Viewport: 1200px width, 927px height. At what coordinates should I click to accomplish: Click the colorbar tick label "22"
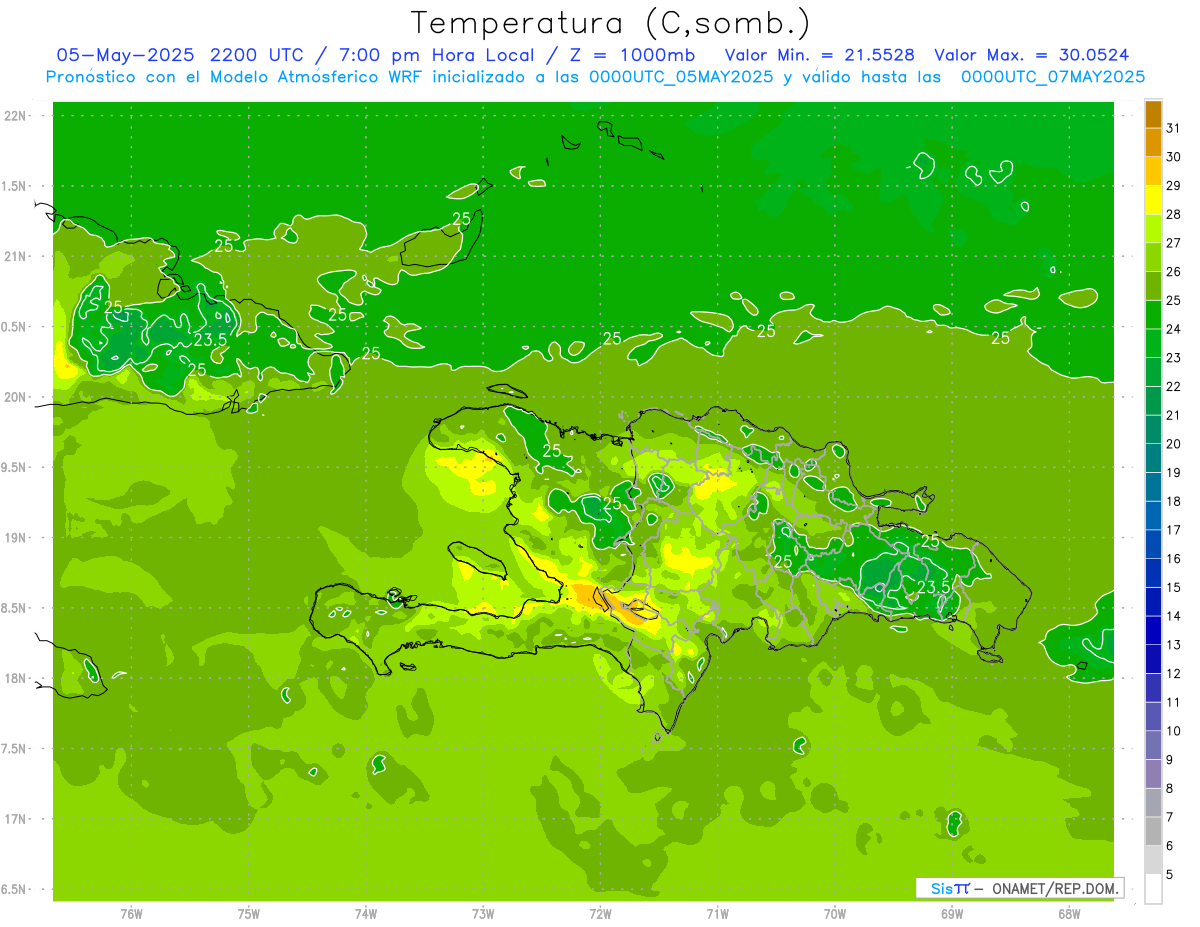[x=1173, y=386]
